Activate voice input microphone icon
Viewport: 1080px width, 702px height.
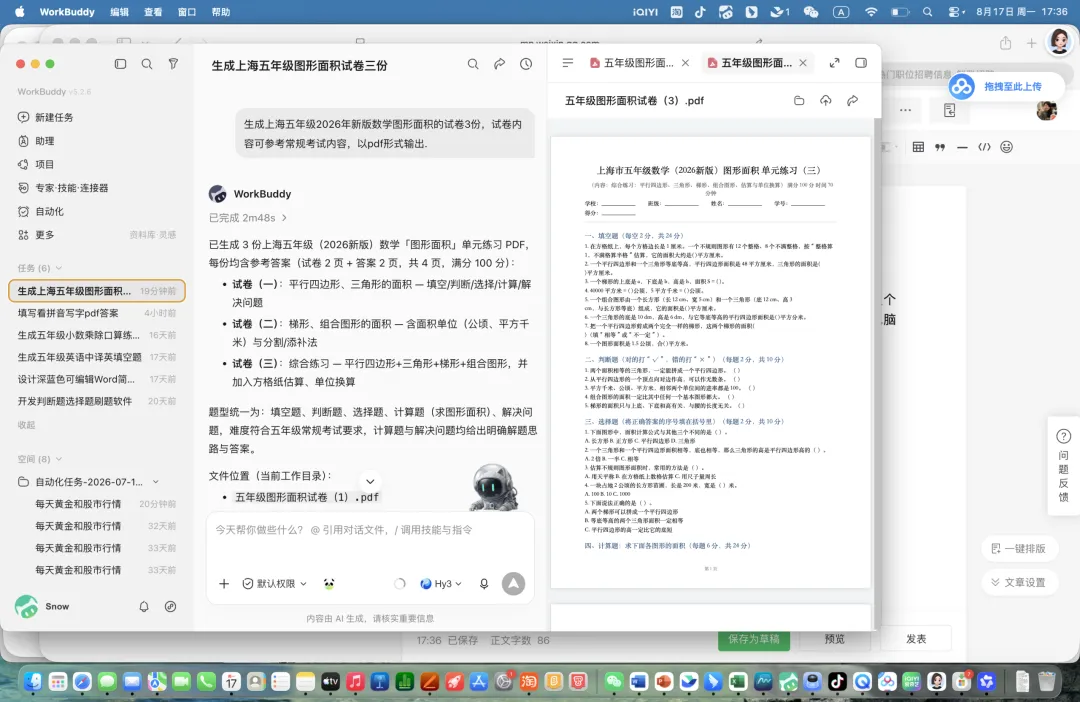pos(484,584)
